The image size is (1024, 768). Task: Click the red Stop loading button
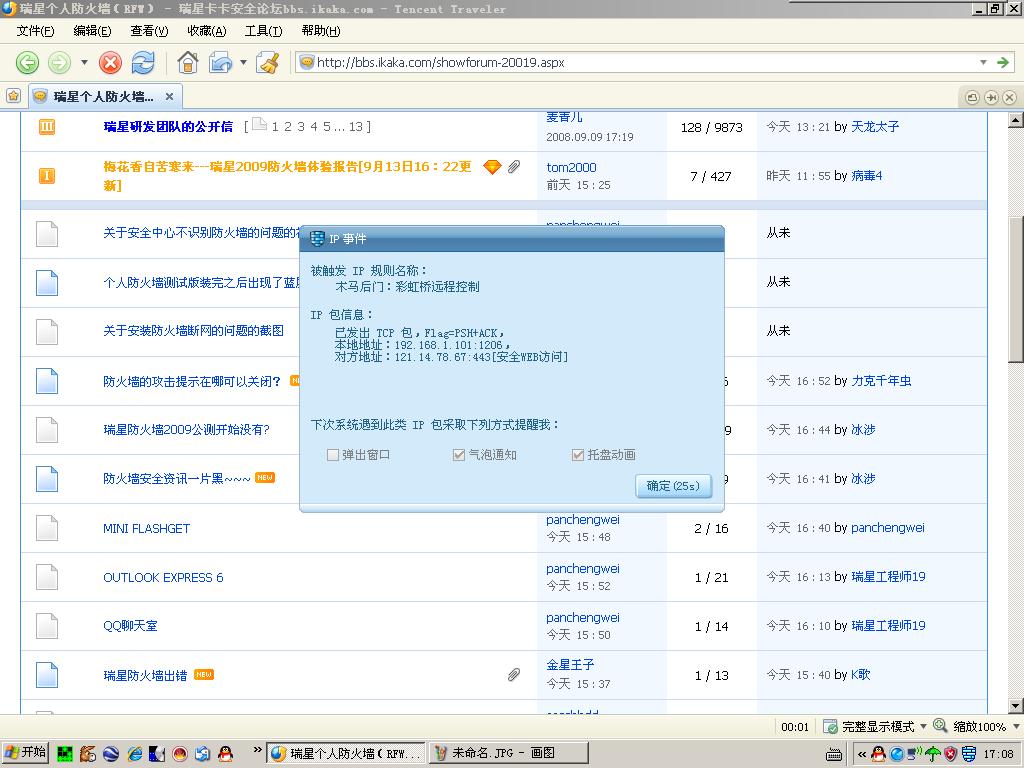tap(111, 63)
